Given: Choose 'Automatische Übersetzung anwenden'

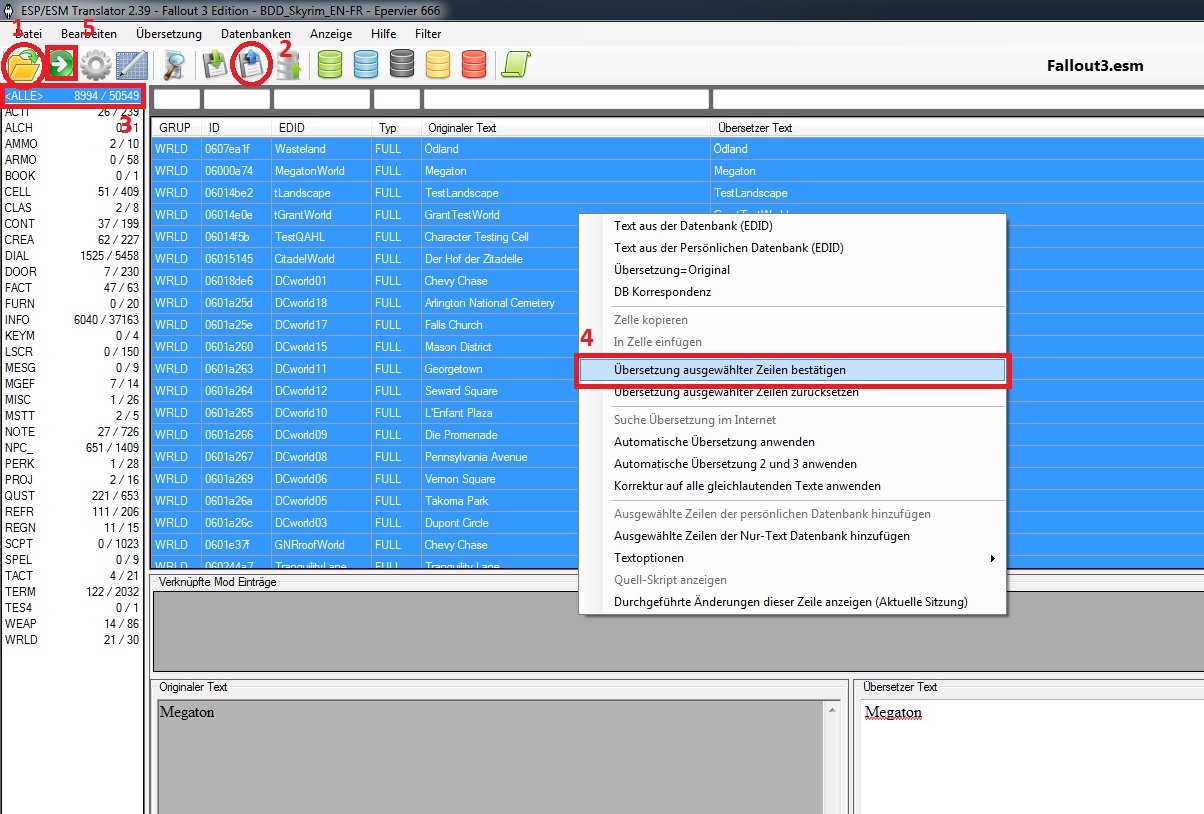Looking at the screenshot, I should (794, 442).
